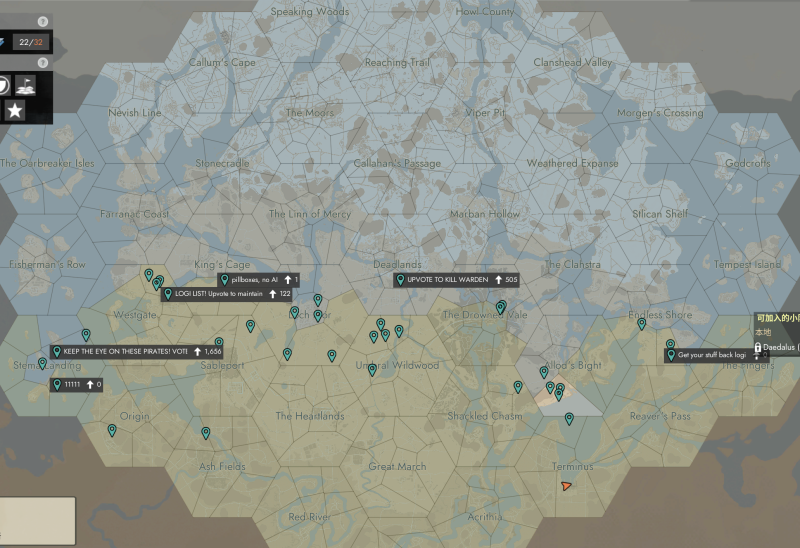The width and height of the screenshot is (800, 548).
Task: Select the Reaching Trail region label
Action: (x=397, y=62)
